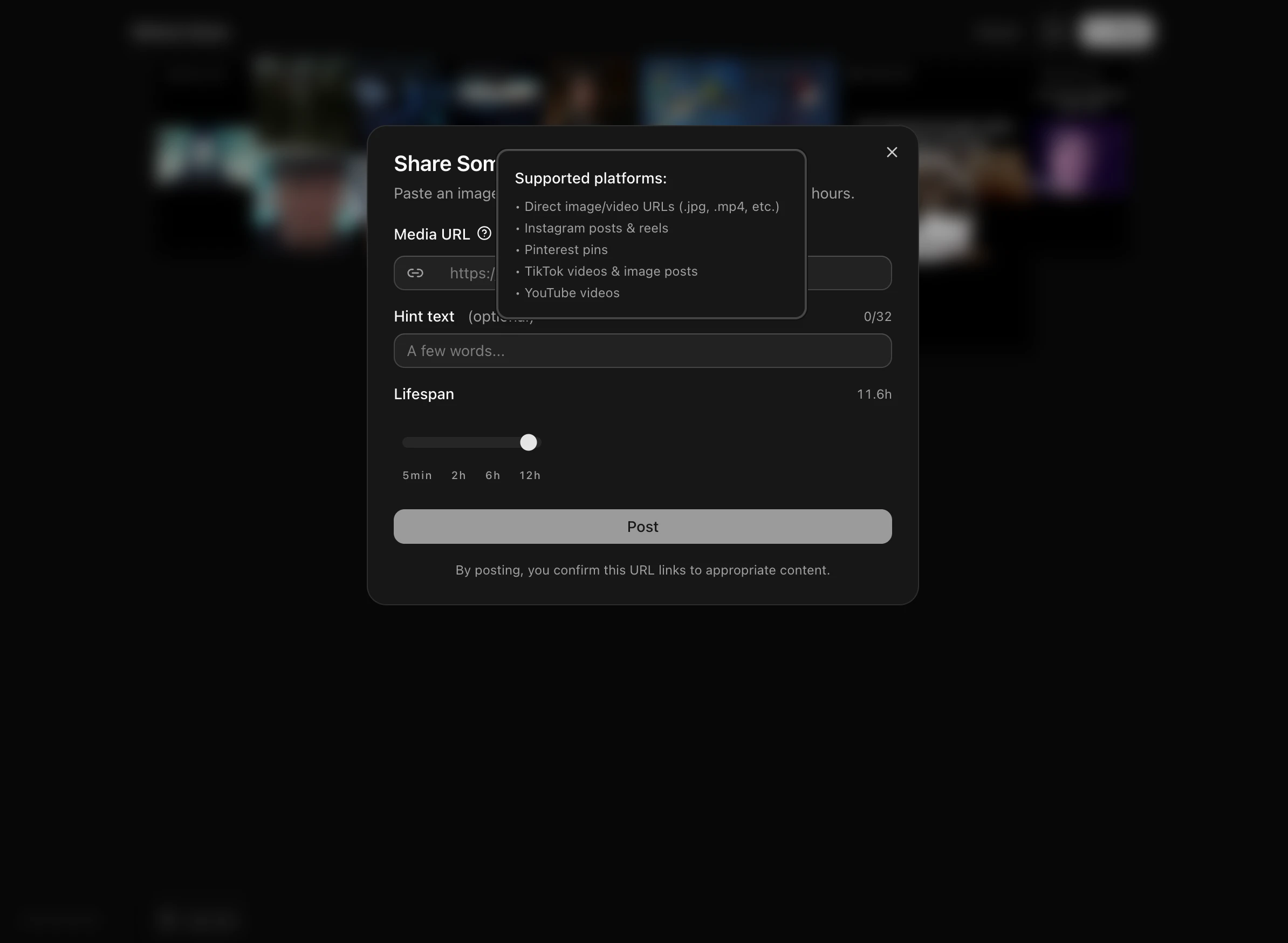Click 'Pinterest pins' entry in tooltip list
The width and height of the screenshot is (1288, 943).
click(x=566, y=249)
